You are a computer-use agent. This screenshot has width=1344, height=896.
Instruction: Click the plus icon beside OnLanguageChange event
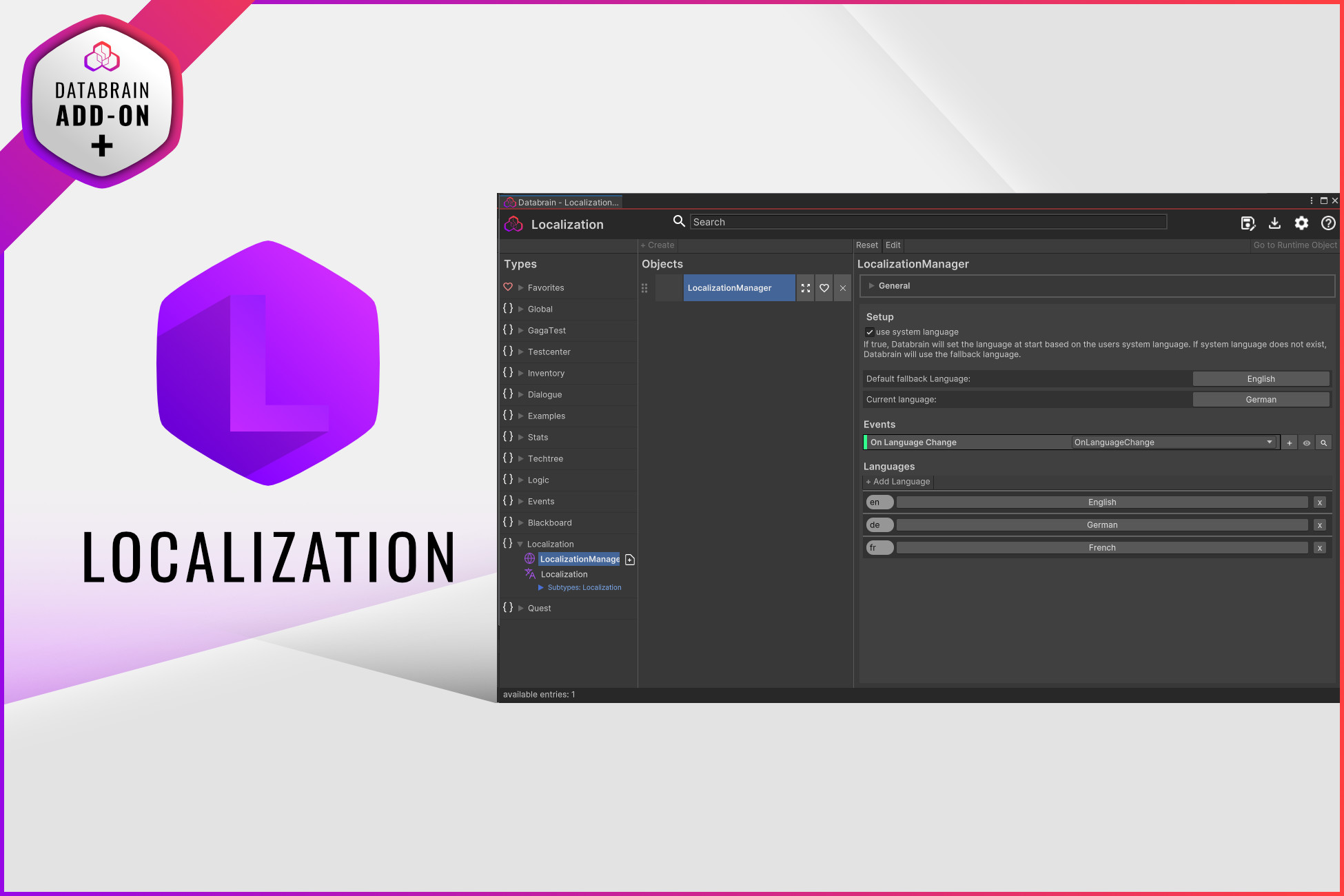coord(1289,442)
